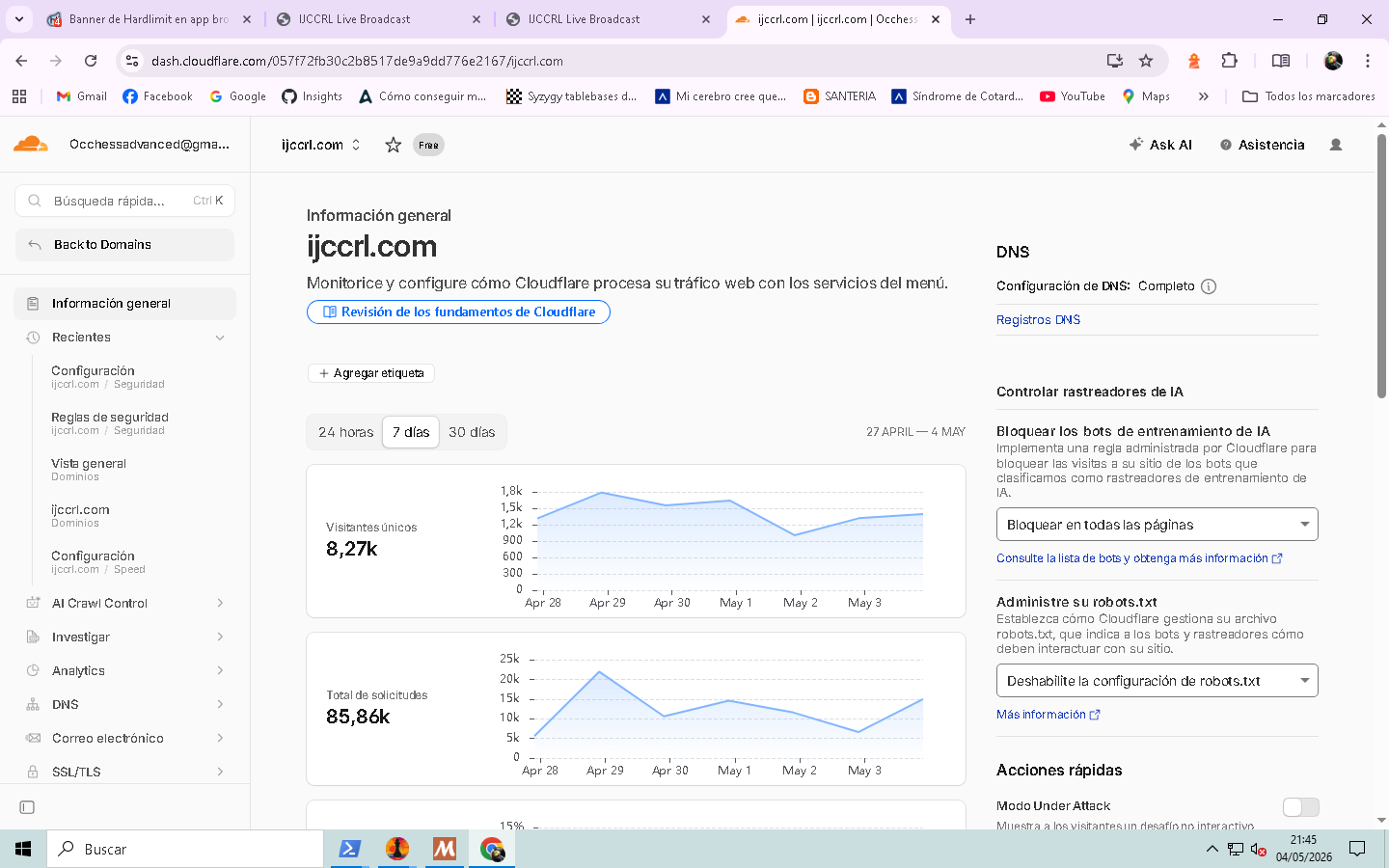Screen dimensions: 1389x868
Task: Open the Chrome three-dot menu
Action: (x=1368, y=61)
